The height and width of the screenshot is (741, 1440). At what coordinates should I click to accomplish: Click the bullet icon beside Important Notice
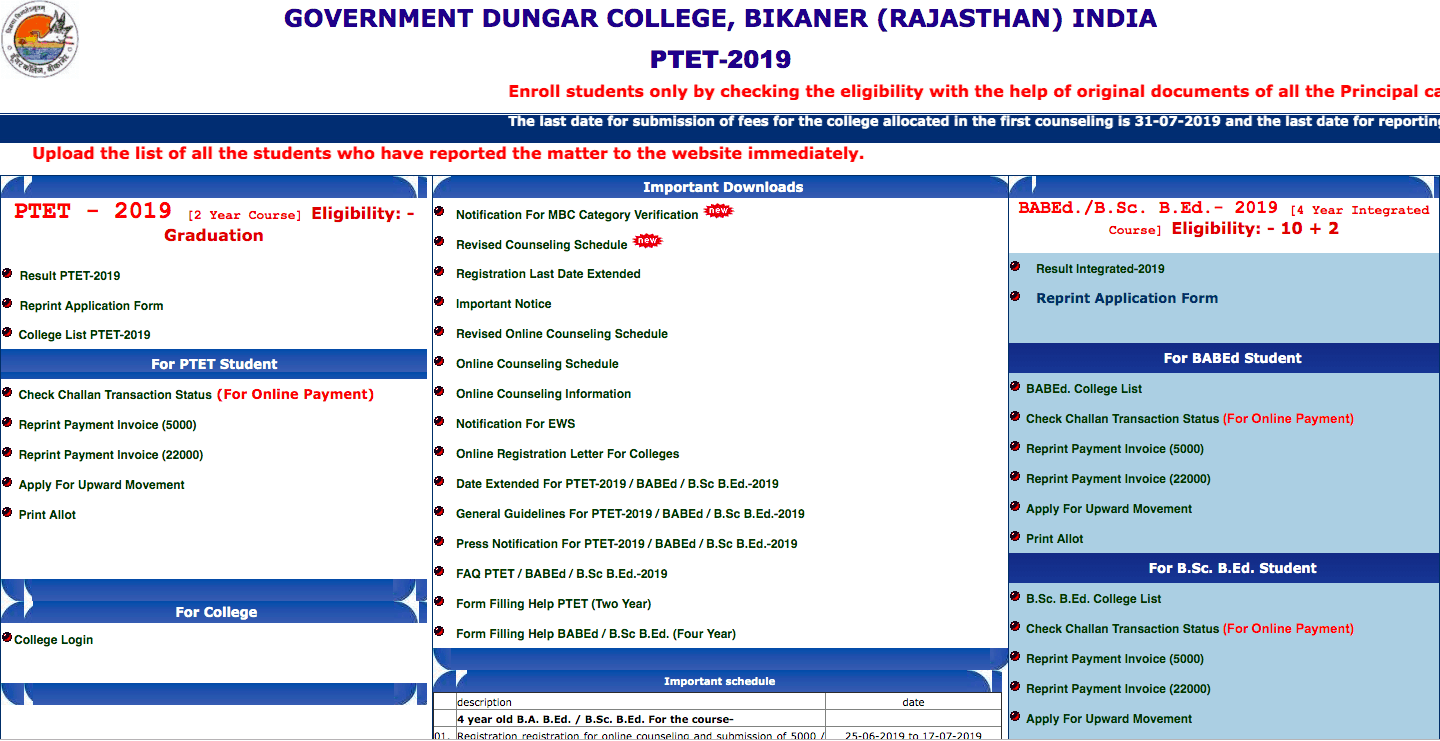pos(439,302)
